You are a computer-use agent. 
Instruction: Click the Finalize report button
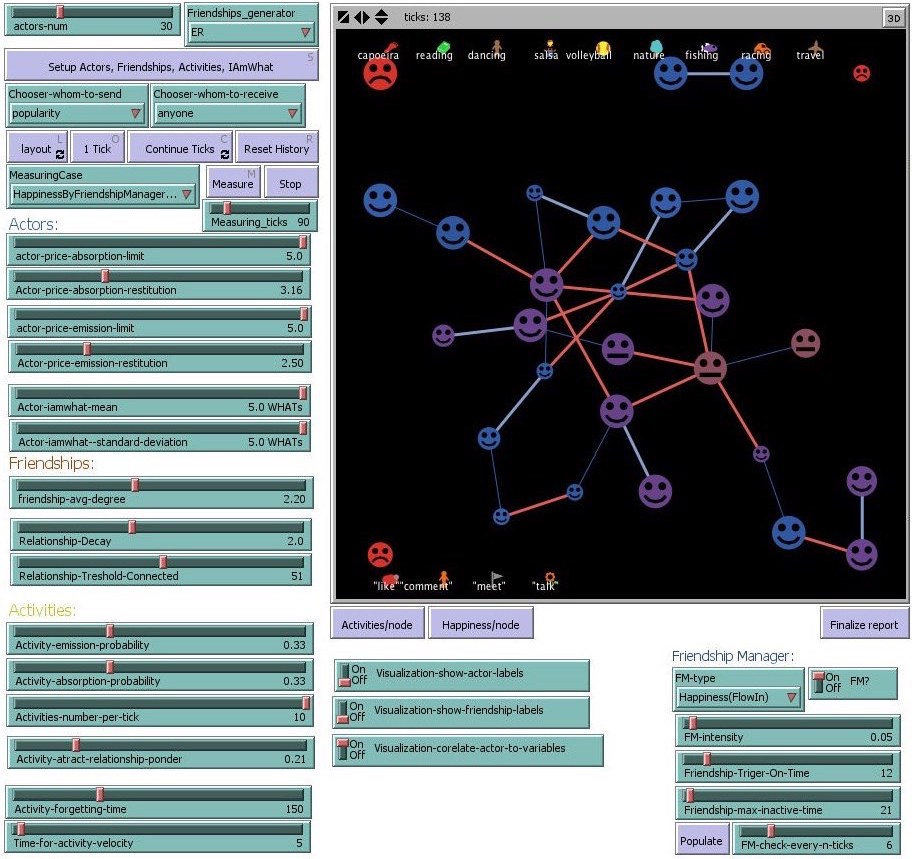click(x=864, y=625)
